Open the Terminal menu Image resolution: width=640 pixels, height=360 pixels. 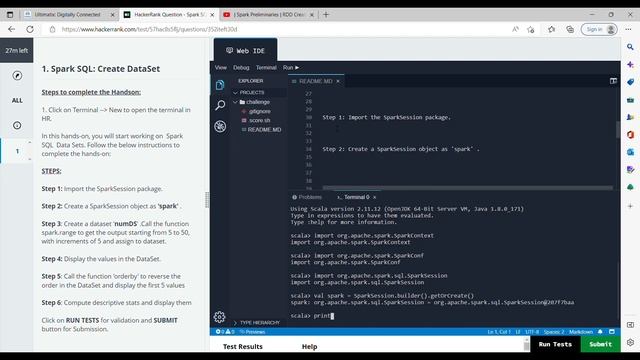tap(266, 67)
